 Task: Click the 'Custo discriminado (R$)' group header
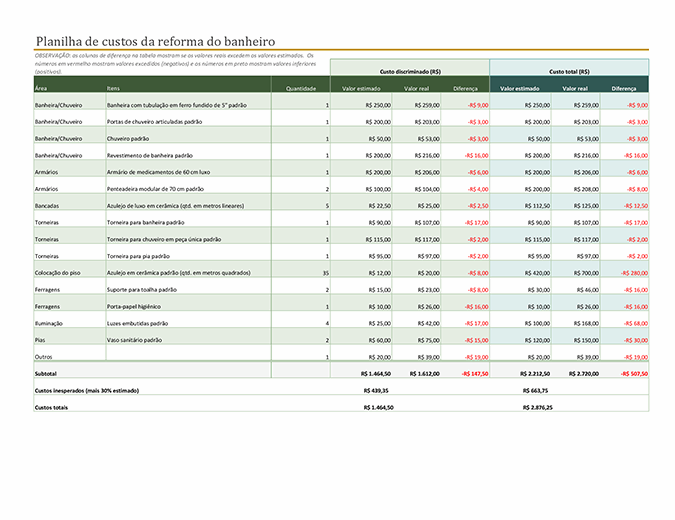(x=409, y=72)
